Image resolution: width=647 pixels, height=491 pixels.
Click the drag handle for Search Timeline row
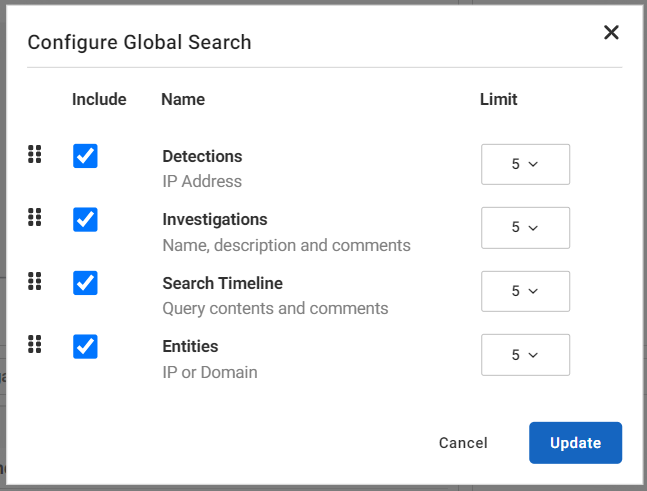tap(35, 281)
